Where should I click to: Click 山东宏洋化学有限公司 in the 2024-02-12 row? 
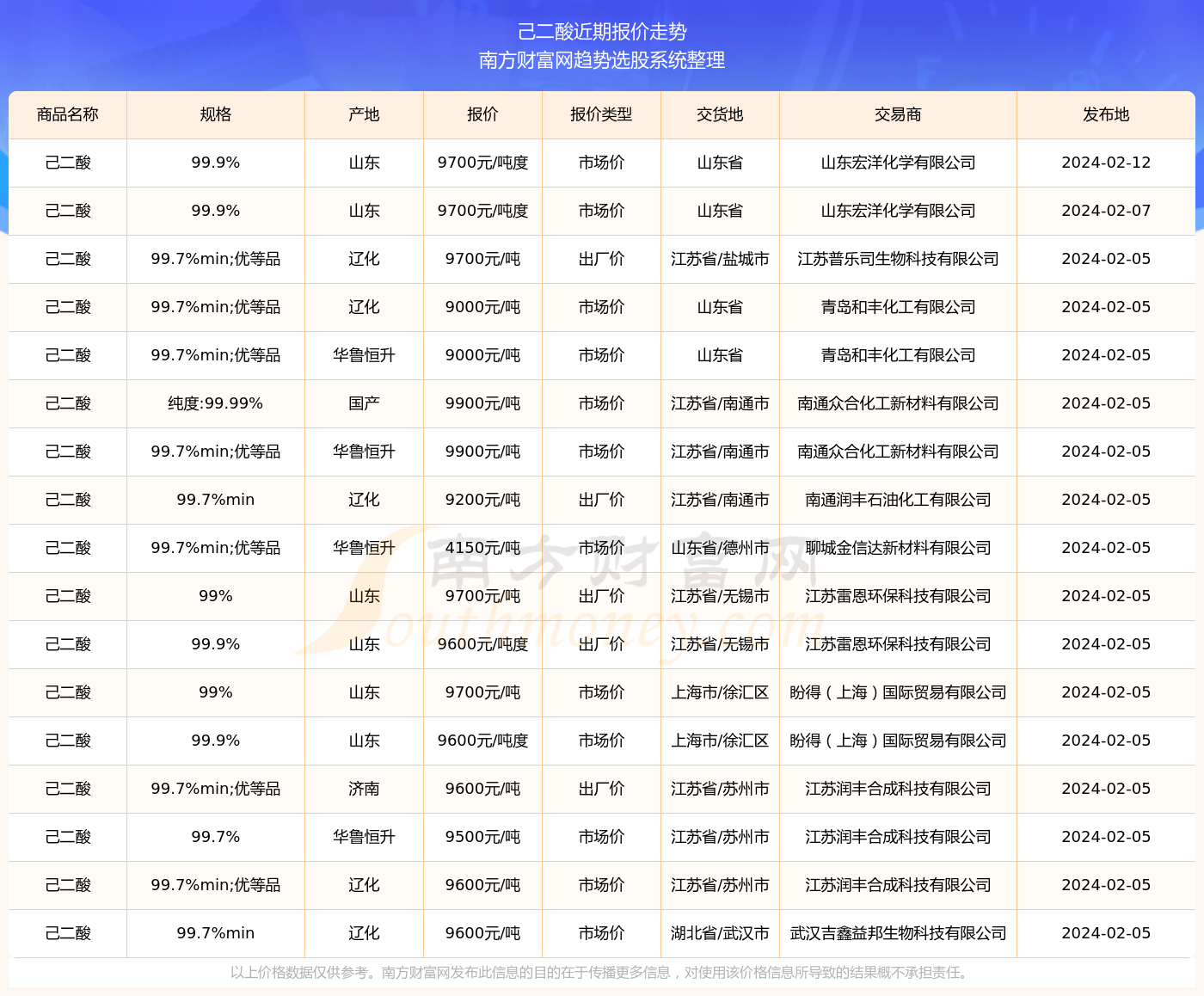pyautogui.click(x=898, y=163)
